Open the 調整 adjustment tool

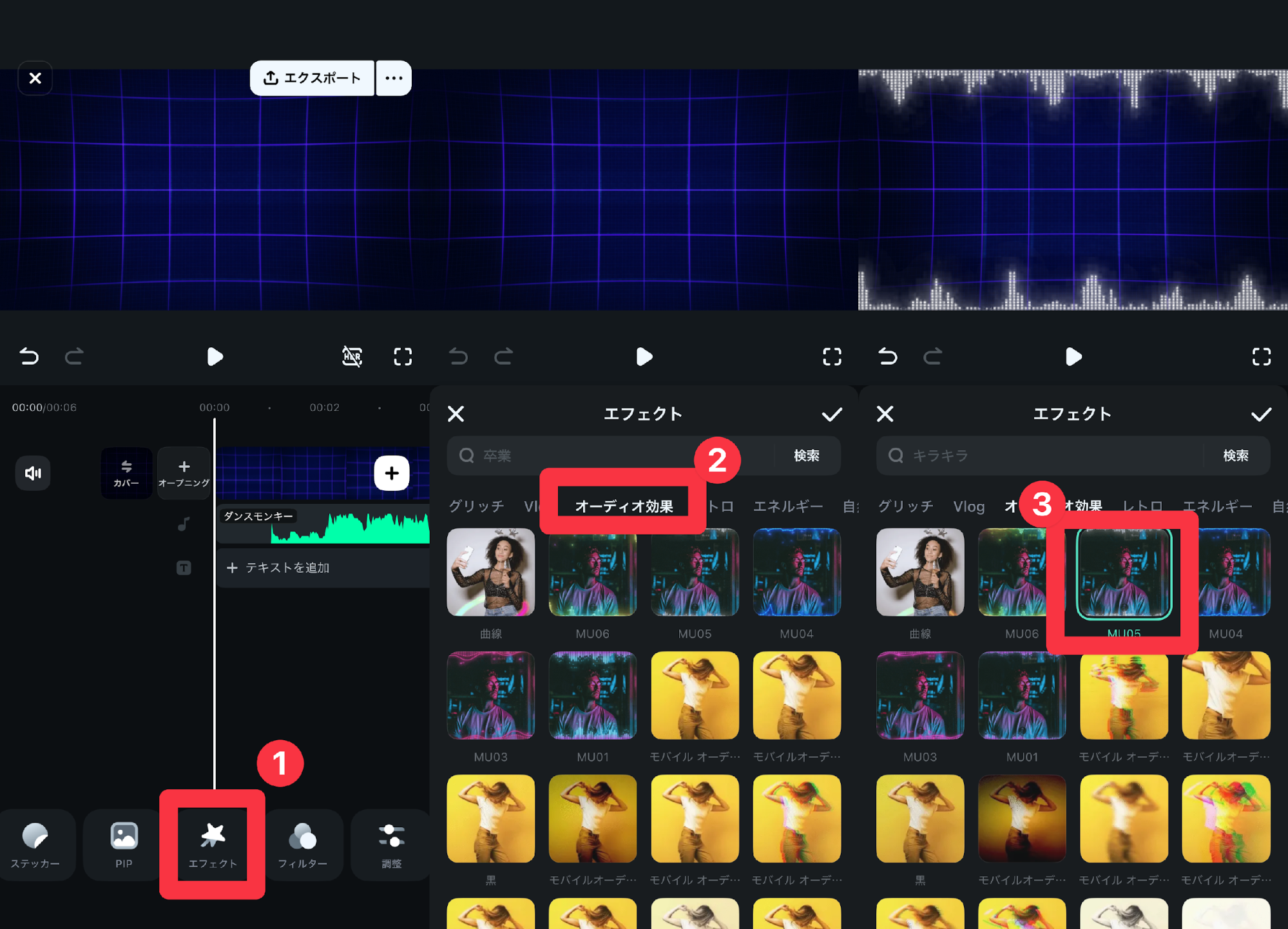pos(391,844)
